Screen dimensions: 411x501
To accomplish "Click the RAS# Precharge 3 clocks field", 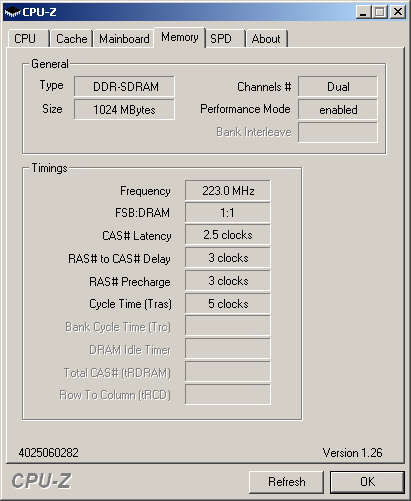I will tap(228, 281).
